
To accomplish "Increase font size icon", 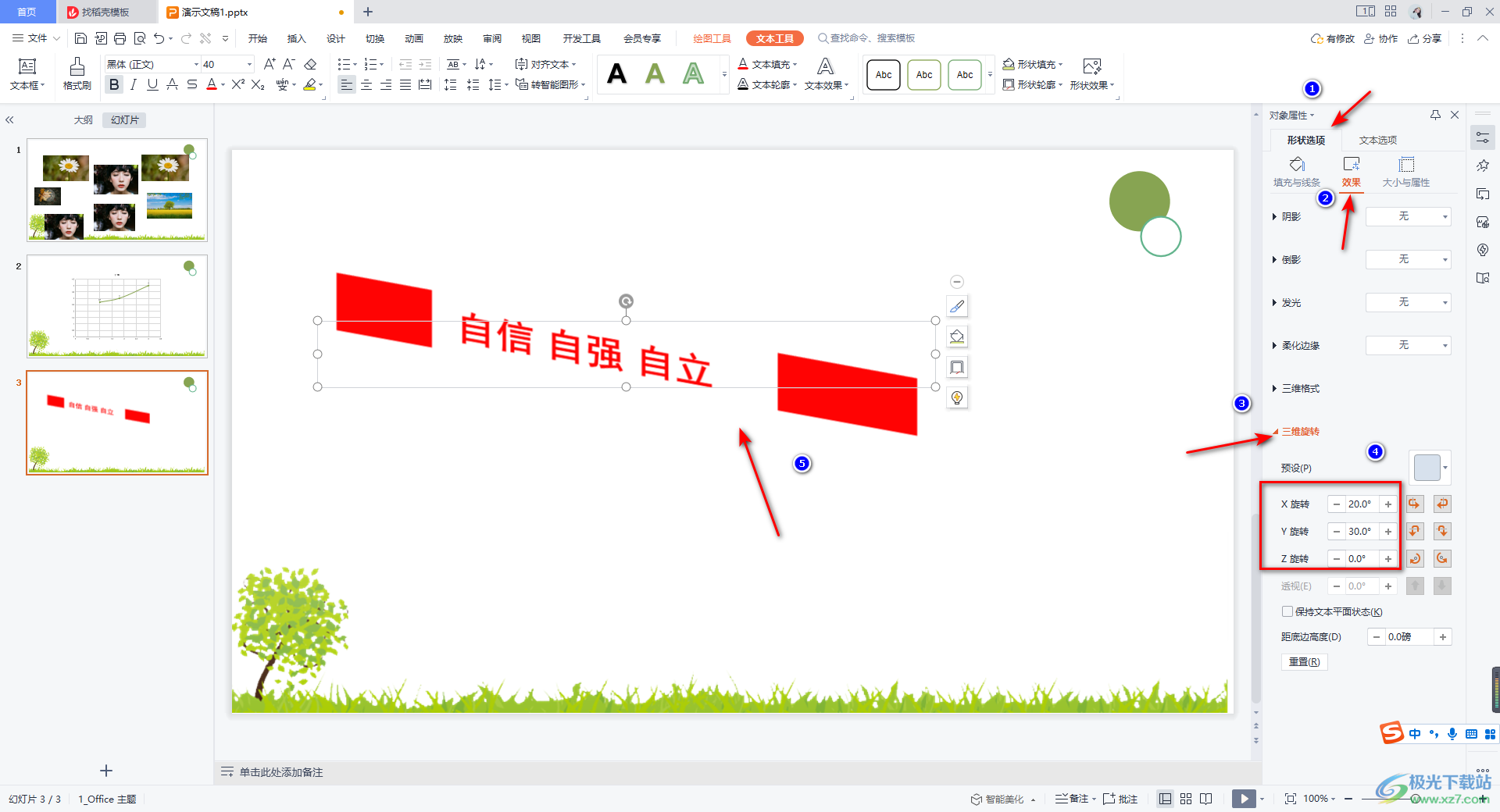I will pyautogui.click(x=270, y=64).
